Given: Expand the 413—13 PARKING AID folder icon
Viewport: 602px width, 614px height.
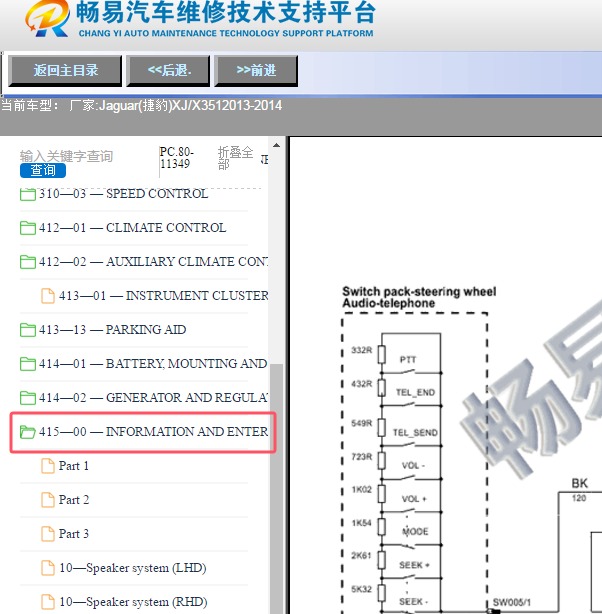Looking at the screenshot, I should (28, 330).
